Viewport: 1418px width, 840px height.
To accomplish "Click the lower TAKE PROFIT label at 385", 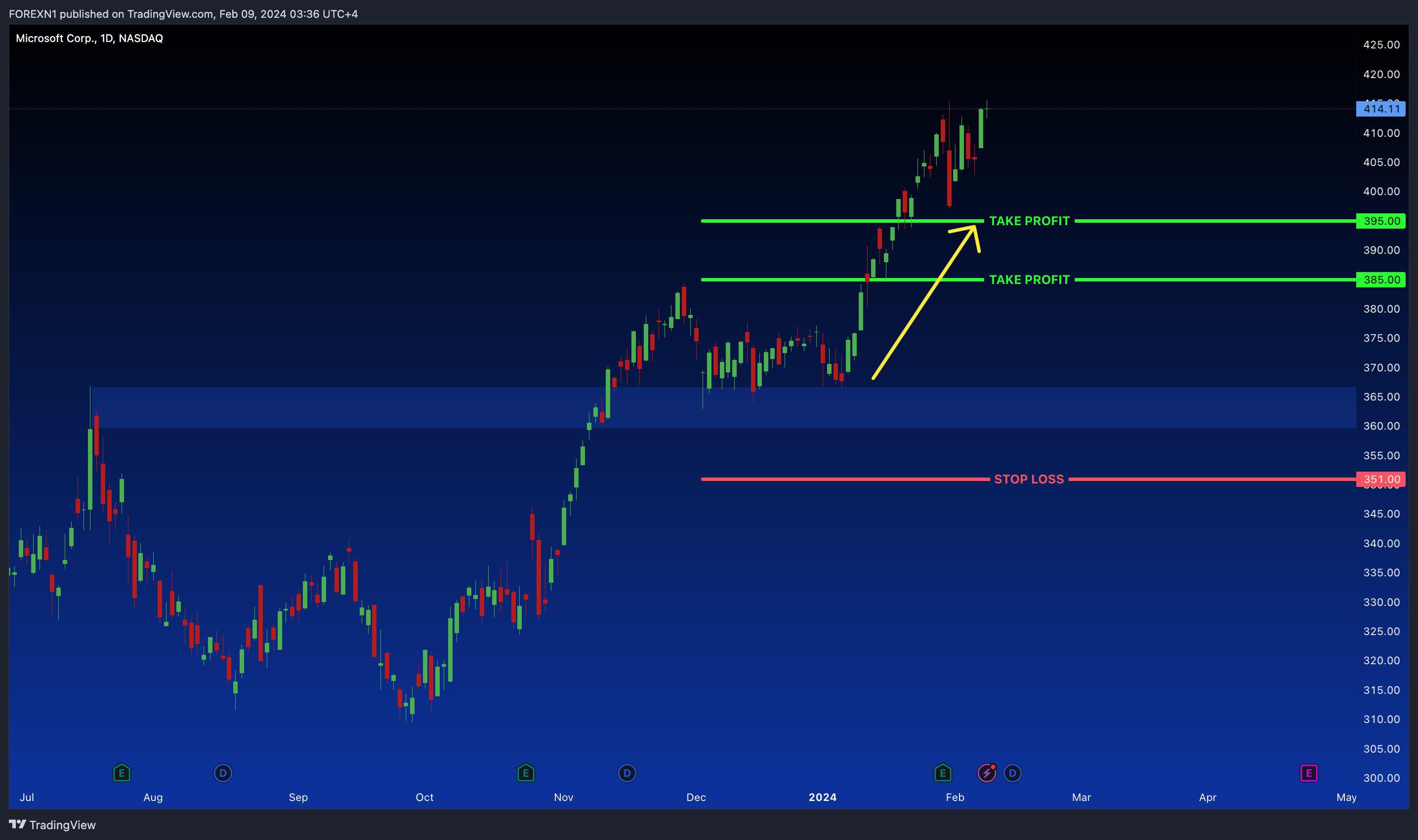I will [x=1030, y=280].
